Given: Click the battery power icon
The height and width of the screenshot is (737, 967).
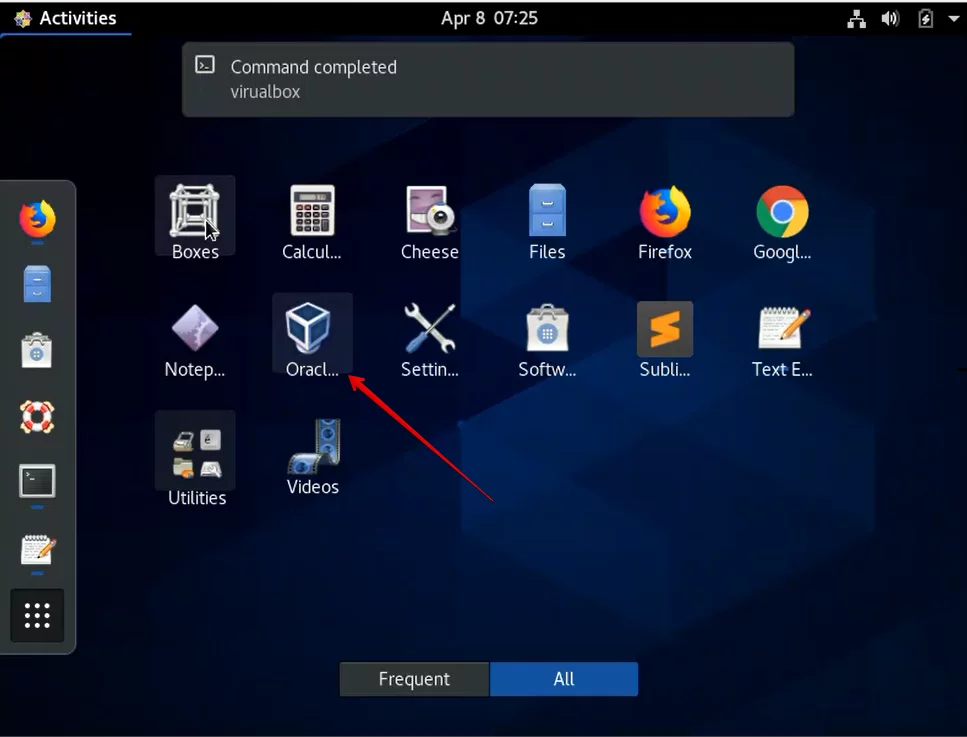Looking at the screenshot, I should 926,19.
